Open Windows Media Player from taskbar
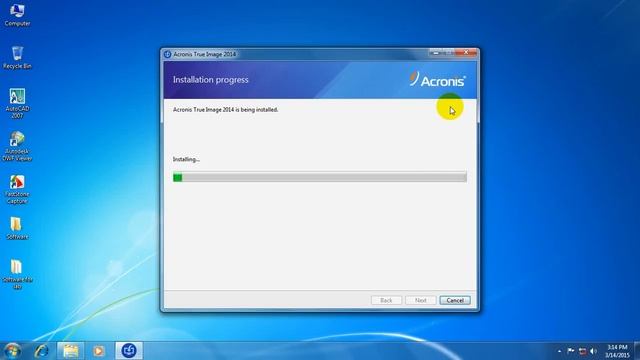 coord(98,351)
